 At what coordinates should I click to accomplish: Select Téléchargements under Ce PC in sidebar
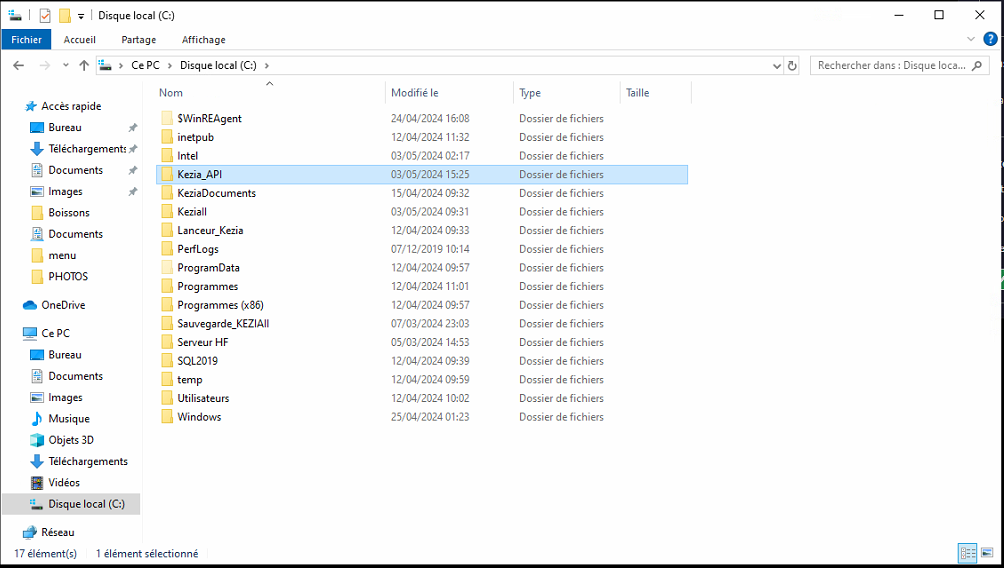pos(88,461)
